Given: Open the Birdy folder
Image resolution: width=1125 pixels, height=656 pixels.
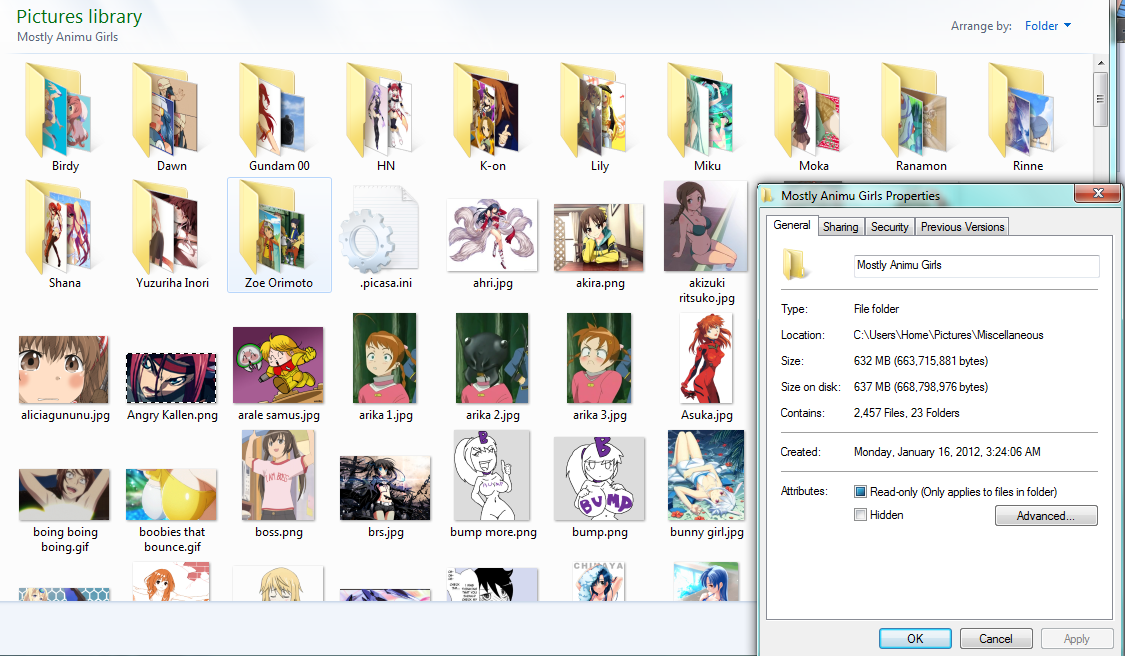Looking at the screenshot, I should click(59, 110).
